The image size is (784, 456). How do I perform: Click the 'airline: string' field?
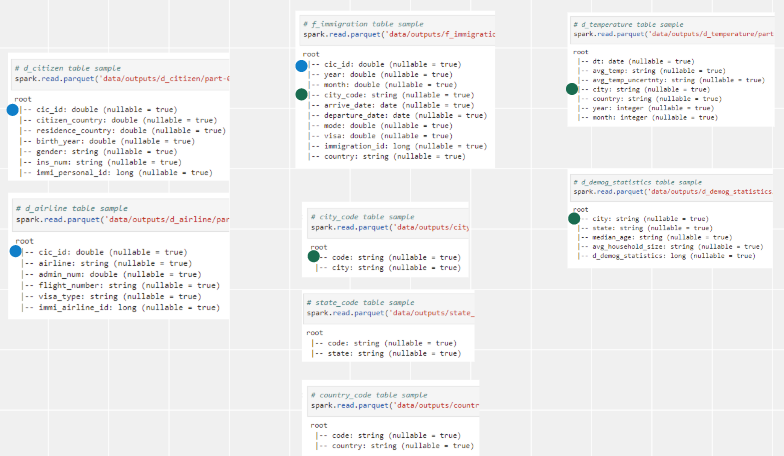point(107,263)
